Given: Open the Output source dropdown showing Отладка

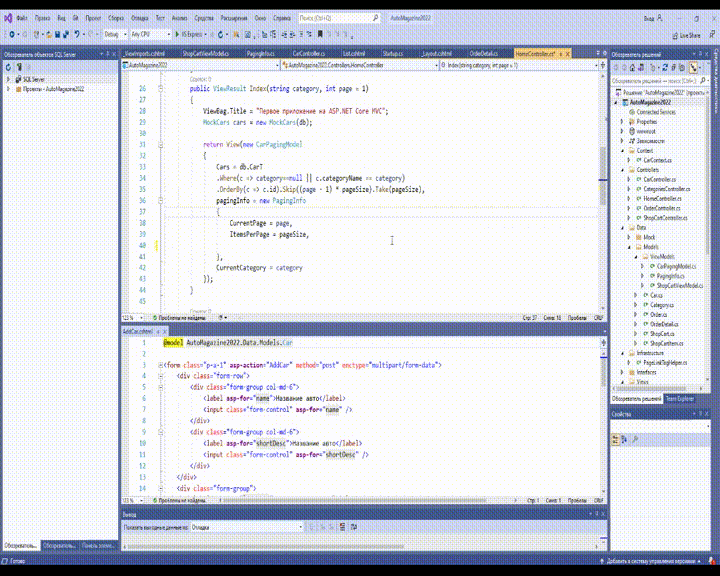Looking at the screenshot, I should pyautogui.click(x=247, y=527).
